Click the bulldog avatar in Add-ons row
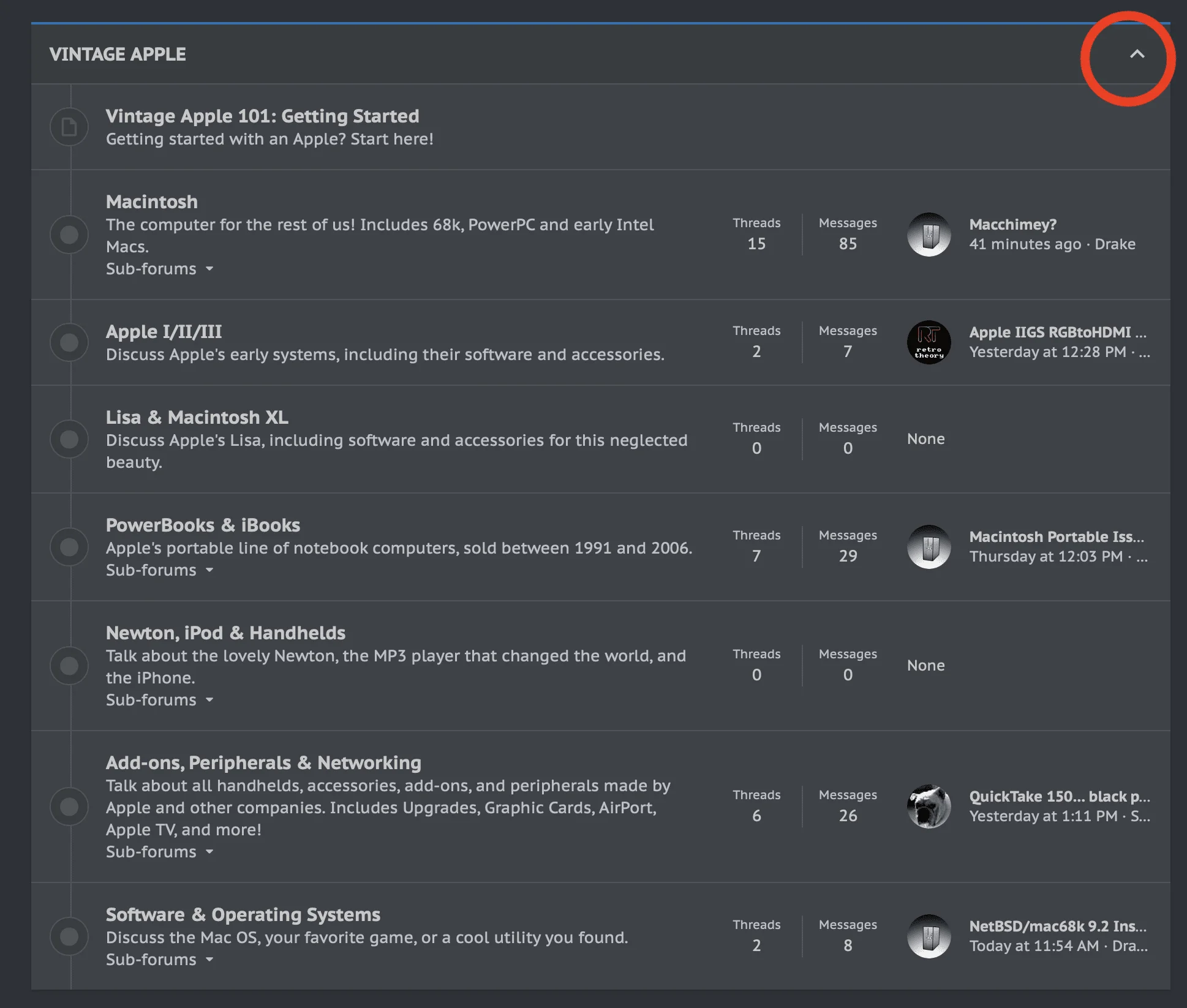Viewport: 1187px width, 1008px height. click(x=929, y=807)
